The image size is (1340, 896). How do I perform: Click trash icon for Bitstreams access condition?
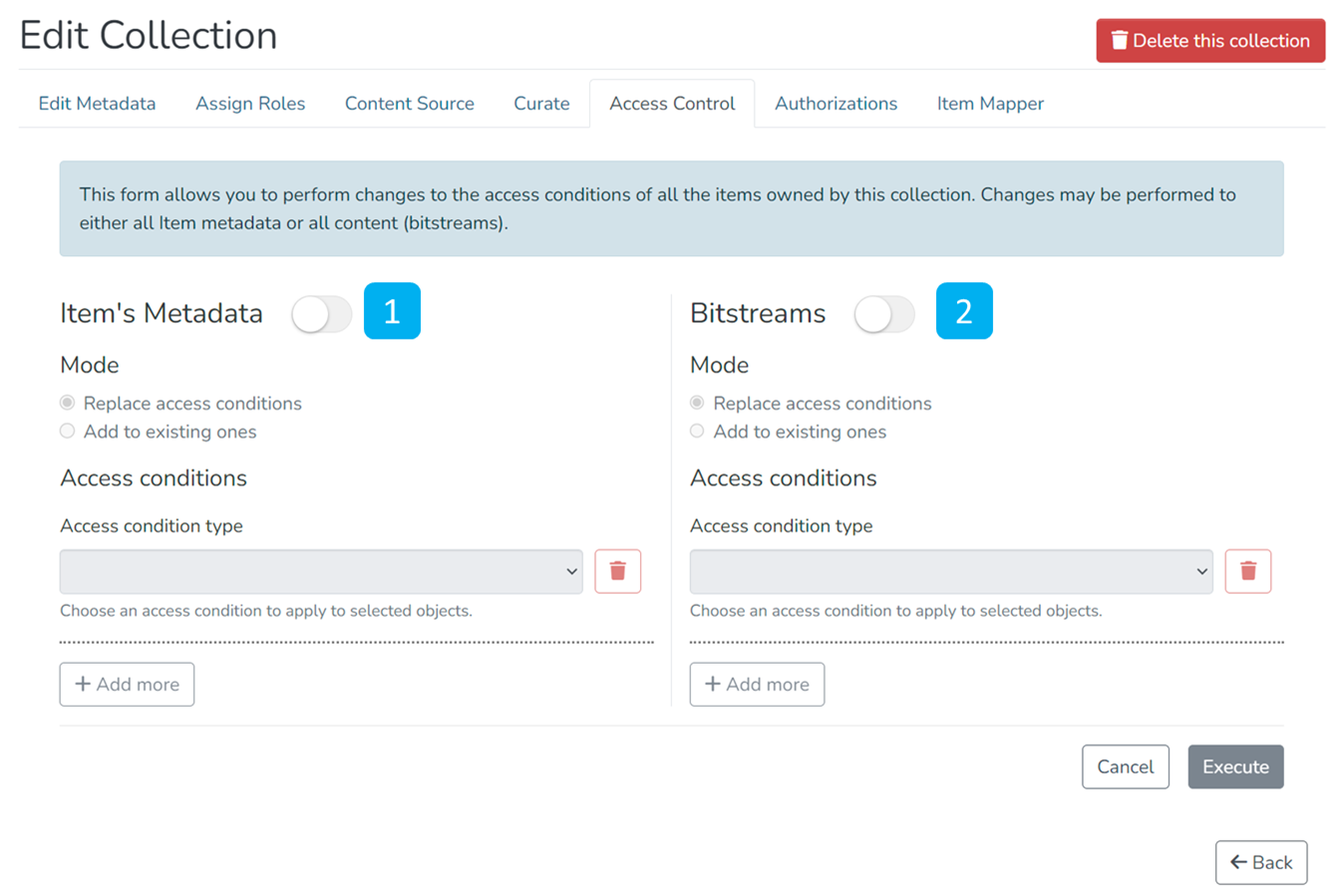pos(1247,571)
